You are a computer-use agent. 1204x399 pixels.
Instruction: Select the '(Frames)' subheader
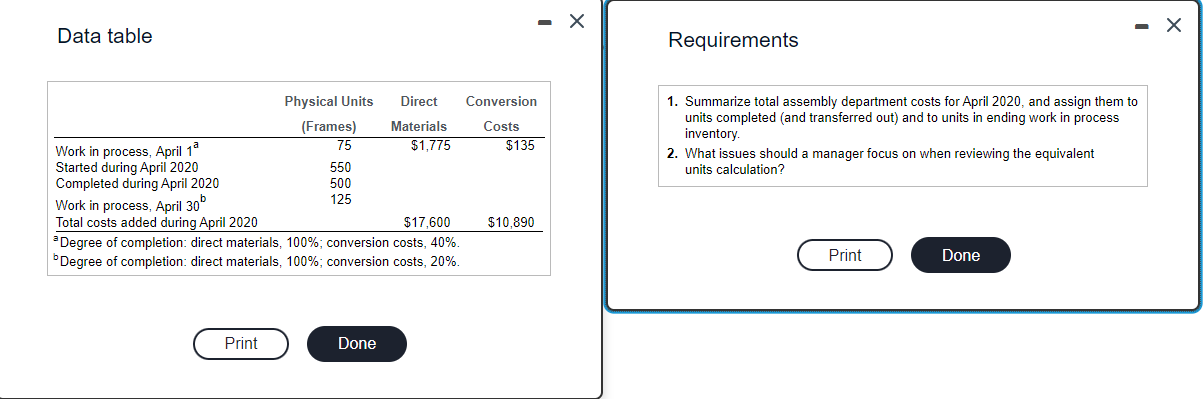coord(329,127)
